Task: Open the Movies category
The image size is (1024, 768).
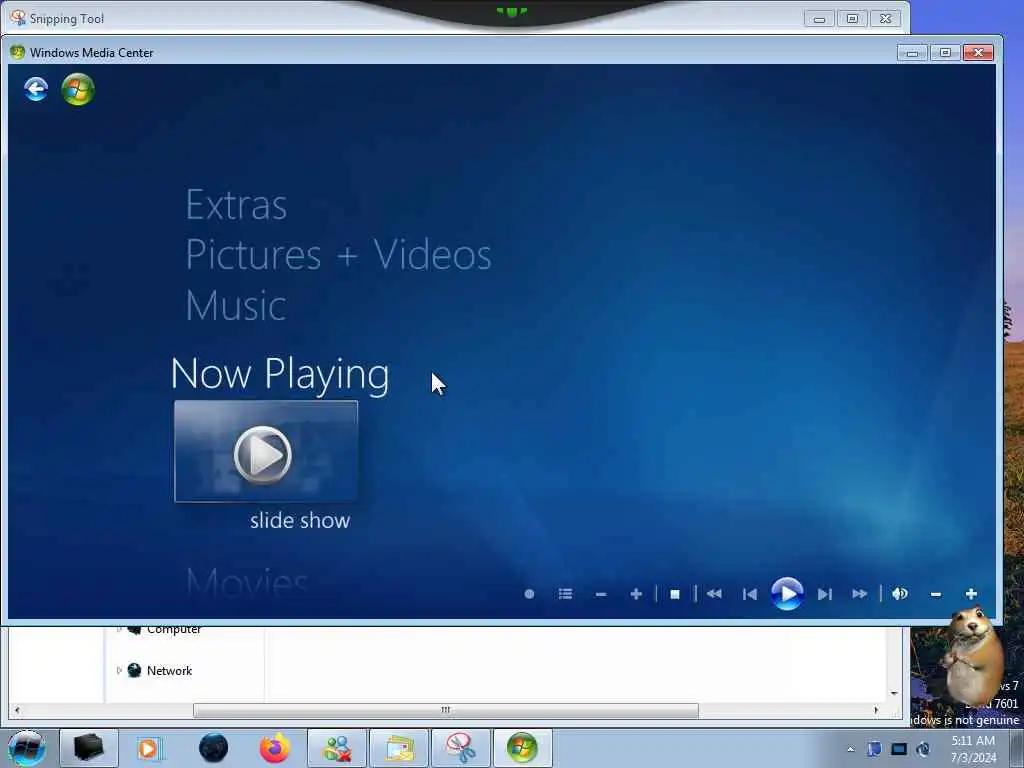Action: click(x=246, y=581)
